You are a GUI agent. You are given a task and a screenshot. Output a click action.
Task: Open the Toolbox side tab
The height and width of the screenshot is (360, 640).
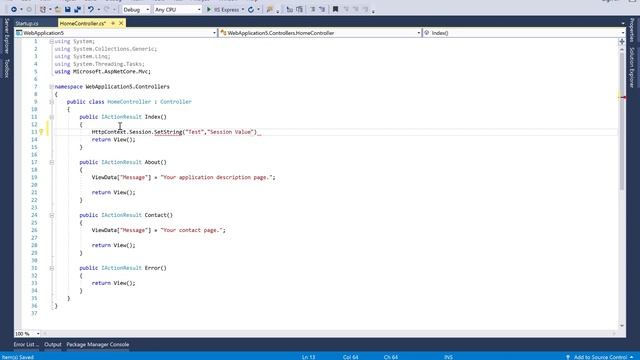(x=7, y=68)
